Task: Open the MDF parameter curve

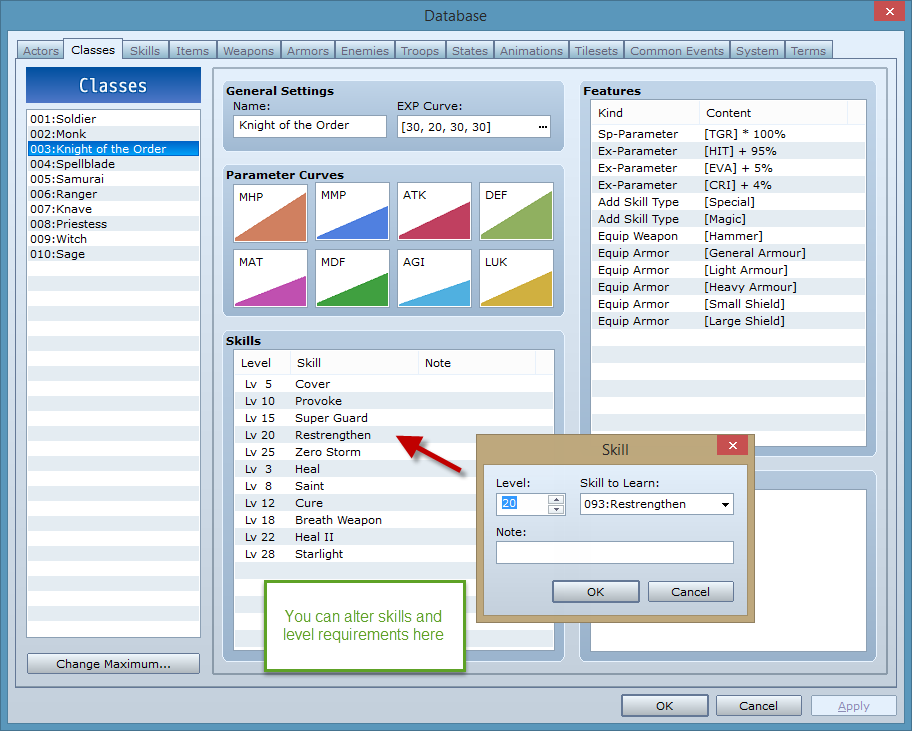Action: [352, 279]
